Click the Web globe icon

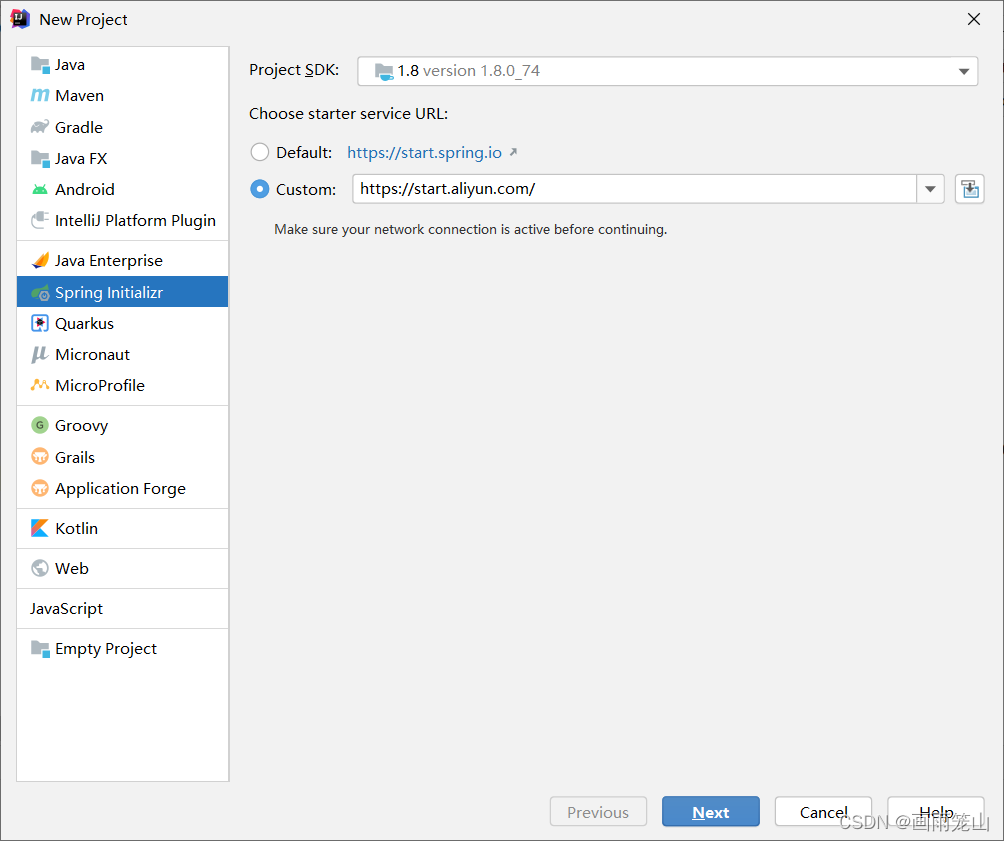40,568
